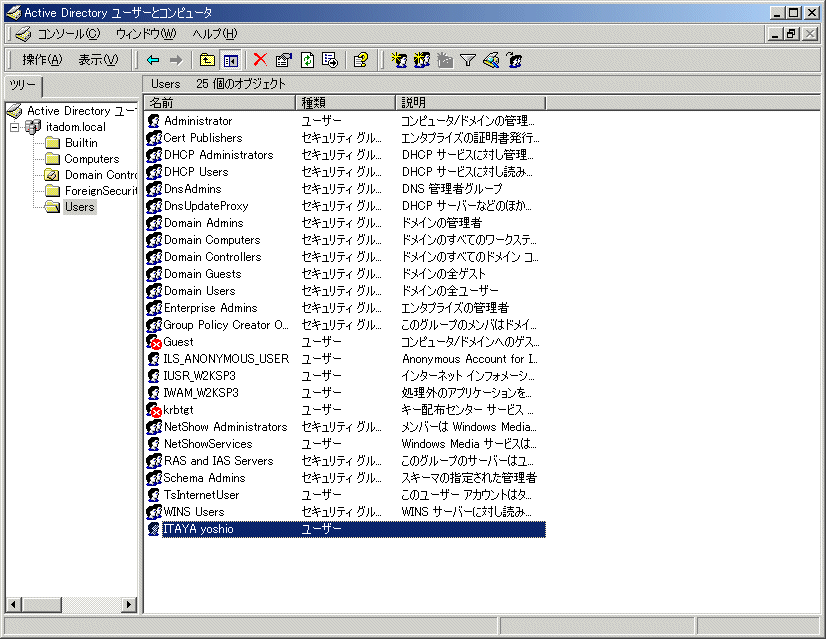Select the IUSR_W2KSP3 account row
This screenshot has height=639, width=826.
coord(346,376)
